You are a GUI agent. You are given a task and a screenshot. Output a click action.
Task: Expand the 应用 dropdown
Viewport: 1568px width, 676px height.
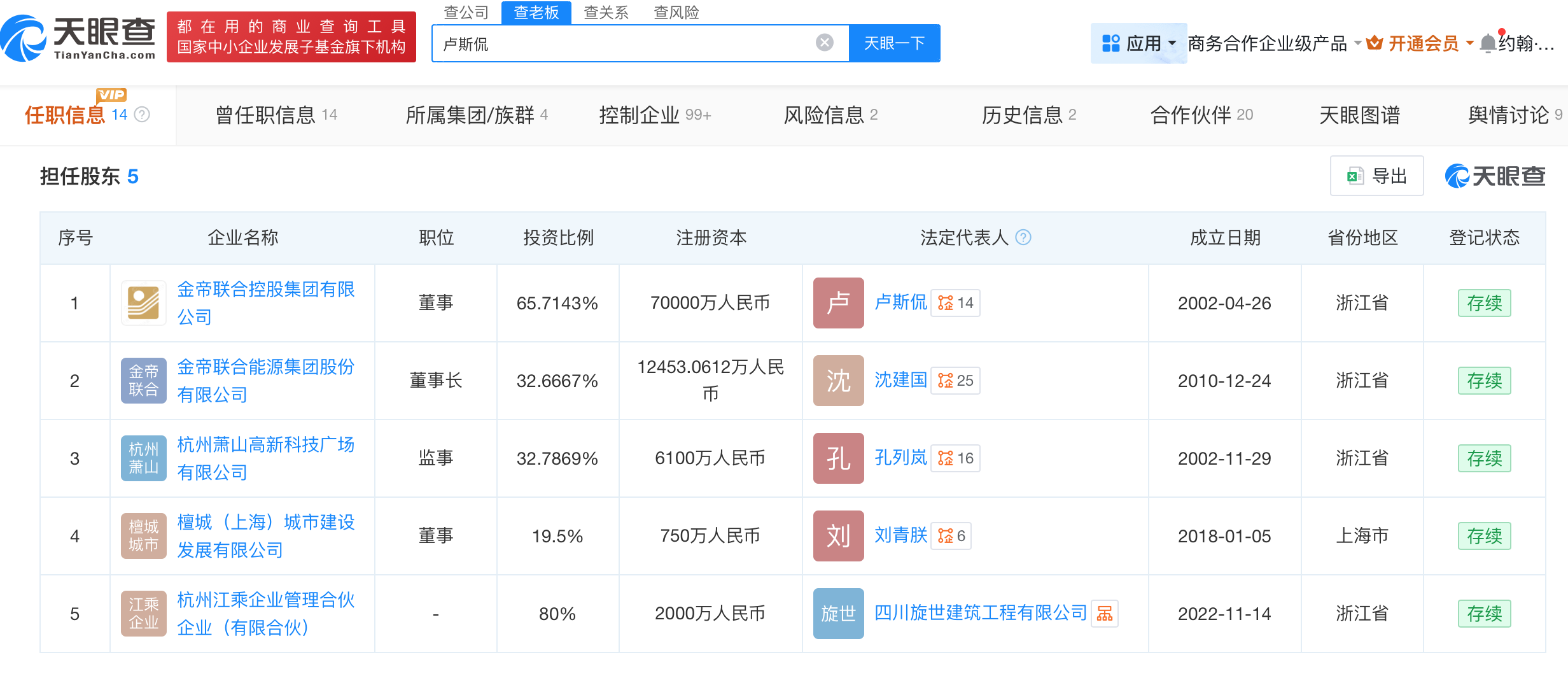coord(1173,42)
